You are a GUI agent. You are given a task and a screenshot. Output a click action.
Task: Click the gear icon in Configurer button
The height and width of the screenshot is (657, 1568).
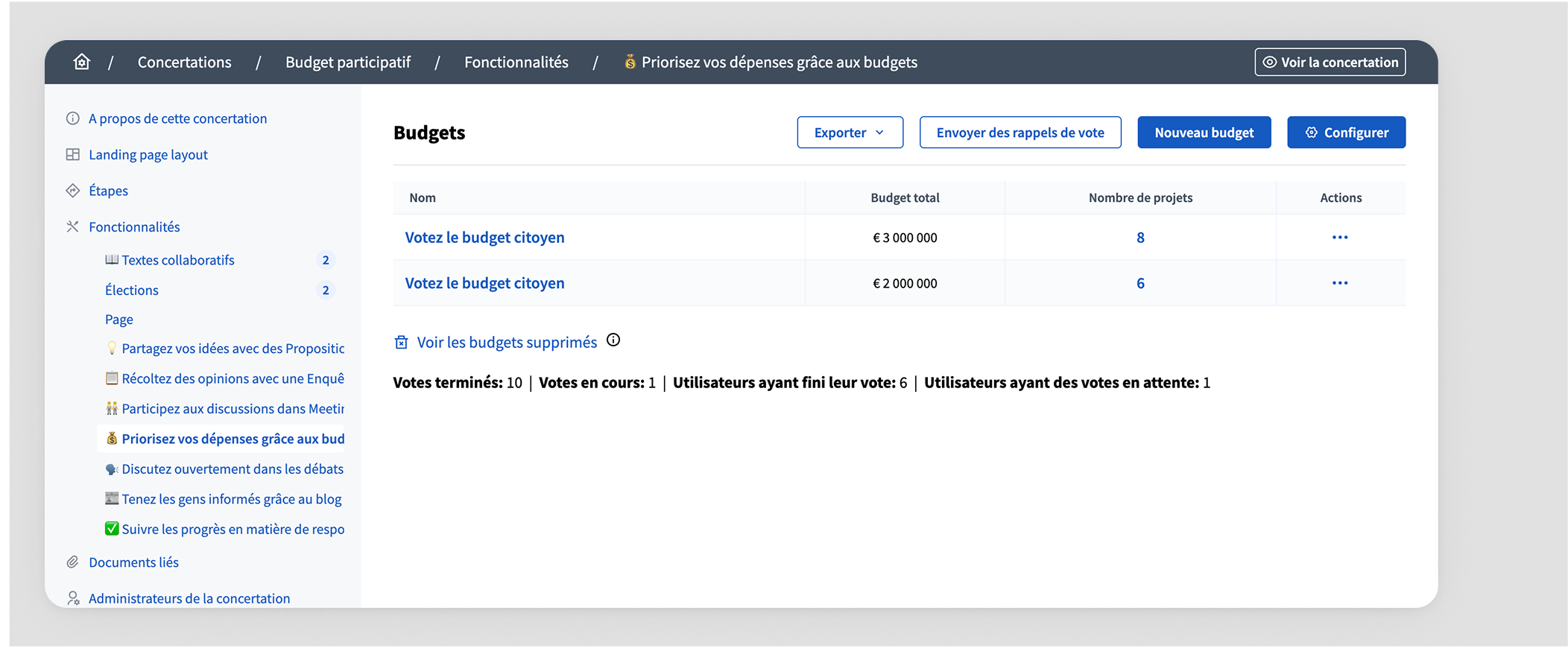(x=1312, y=133)
